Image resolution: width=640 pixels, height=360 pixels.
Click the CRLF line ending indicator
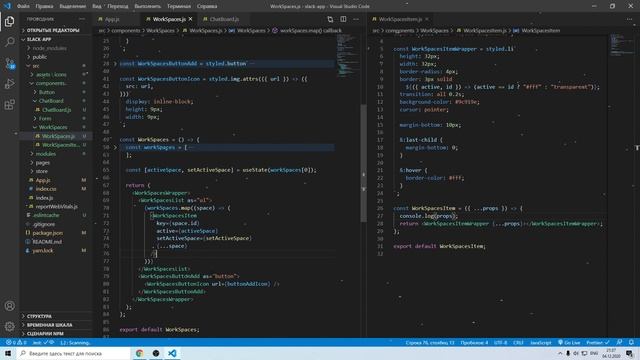(x=518, y=342)
